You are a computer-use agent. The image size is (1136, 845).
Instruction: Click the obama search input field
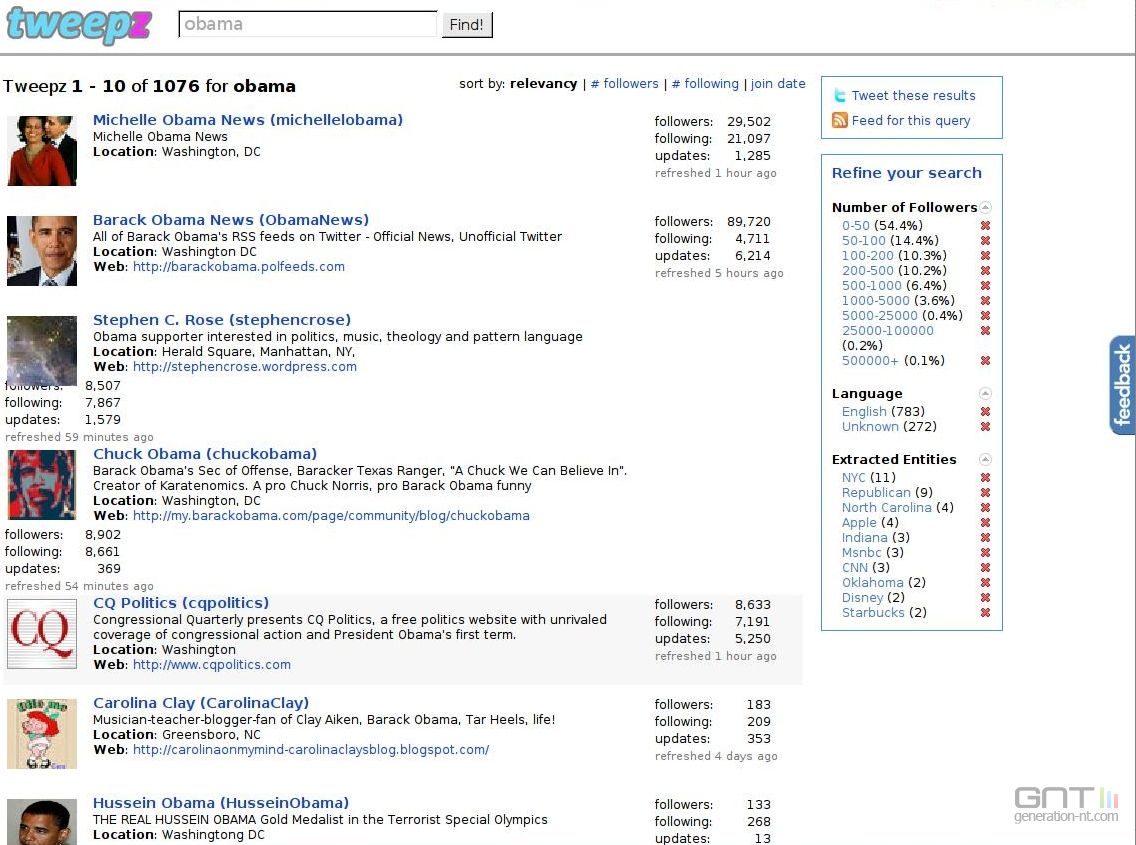pyautogui.click(x=308, y=24)
